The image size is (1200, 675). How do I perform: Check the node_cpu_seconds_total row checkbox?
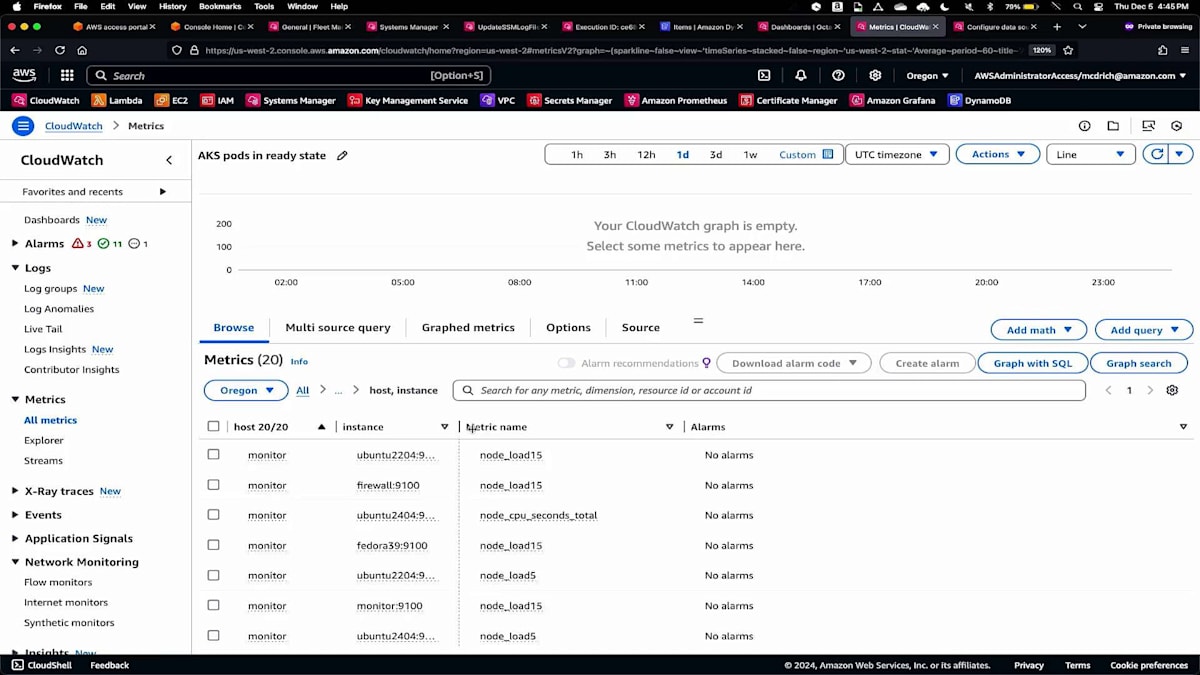pyautogui.click(x=213, y=514)
